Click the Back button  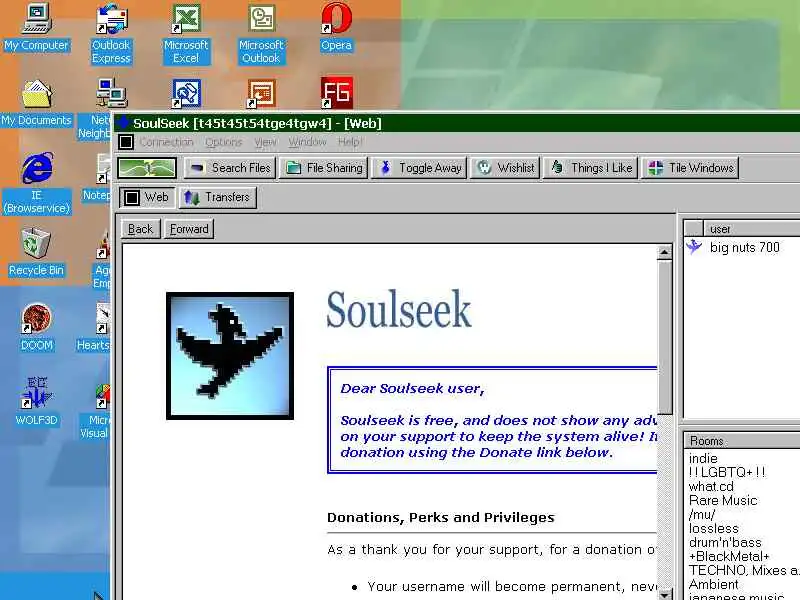[x=141, y=229]
